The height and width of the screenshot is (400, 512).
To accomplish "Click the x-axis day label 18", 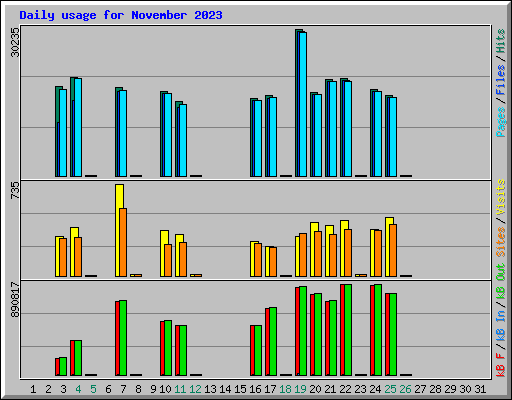I will [285, 389].
